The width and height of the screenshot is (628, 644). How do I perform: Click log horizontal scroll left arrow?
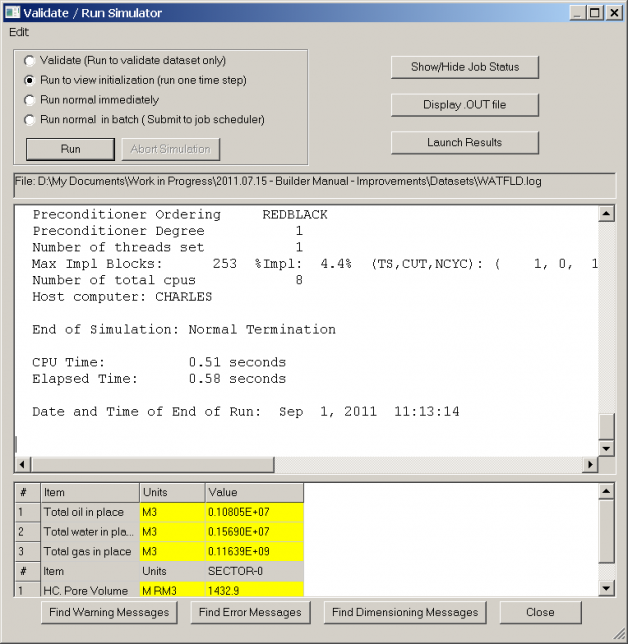22,465
